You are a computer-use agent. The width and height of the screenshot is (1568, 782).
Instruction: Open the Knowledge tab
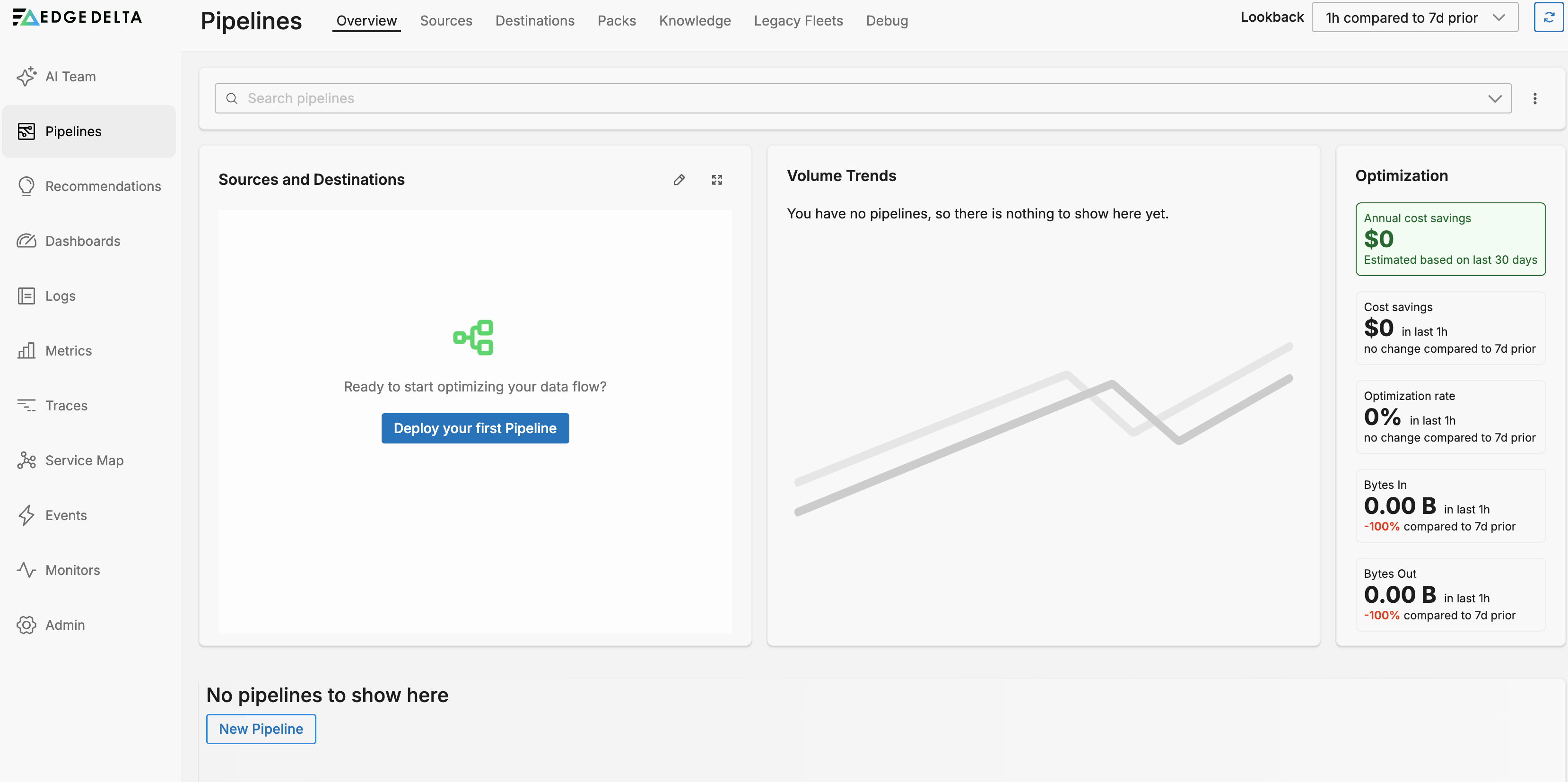click(695, 21)
